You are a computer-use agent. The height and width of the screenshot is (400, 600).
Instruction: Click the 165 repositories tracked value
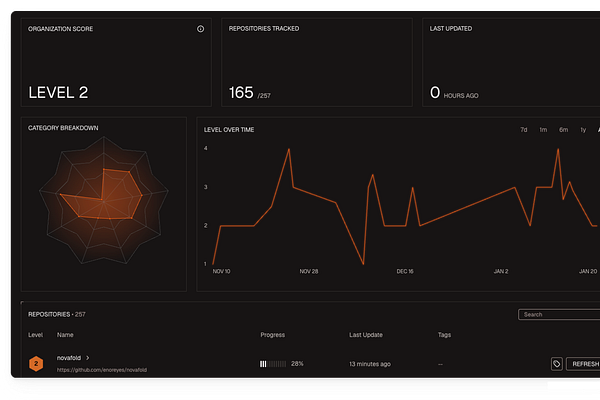241,93
